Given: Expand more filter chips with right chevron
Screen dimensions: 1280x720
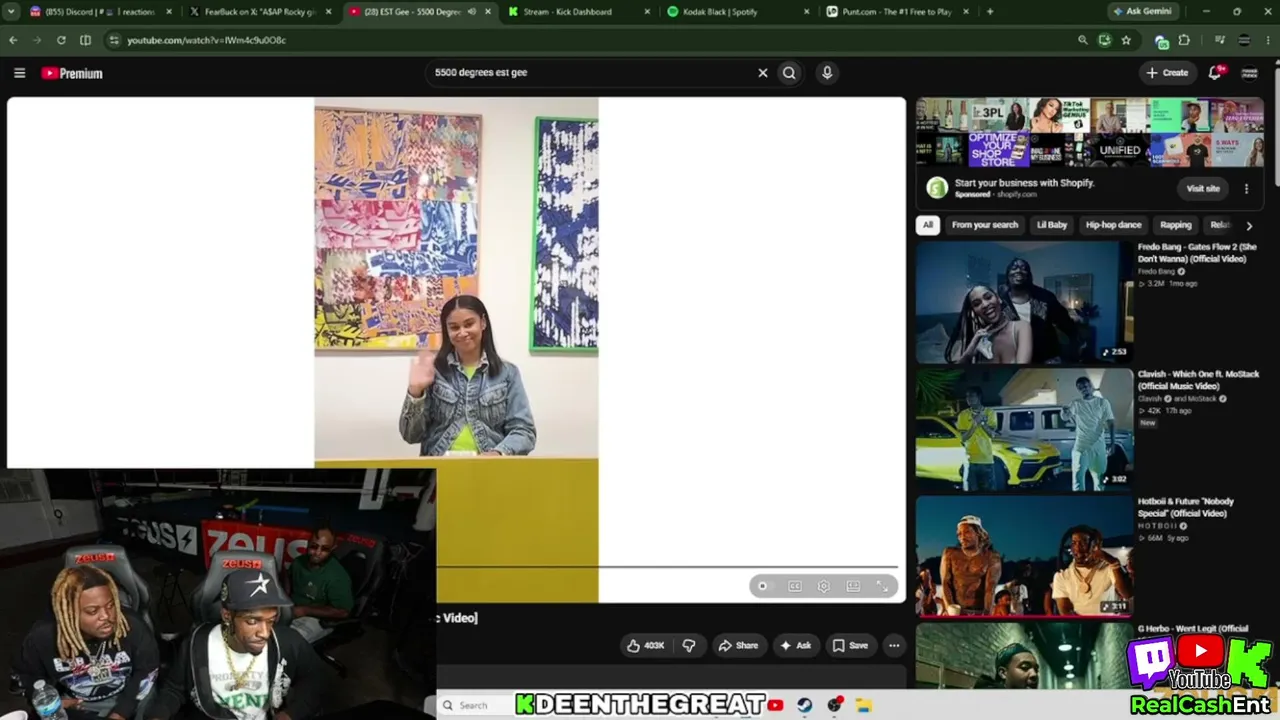Looking at the screenshot, I should click(1249, 226).
